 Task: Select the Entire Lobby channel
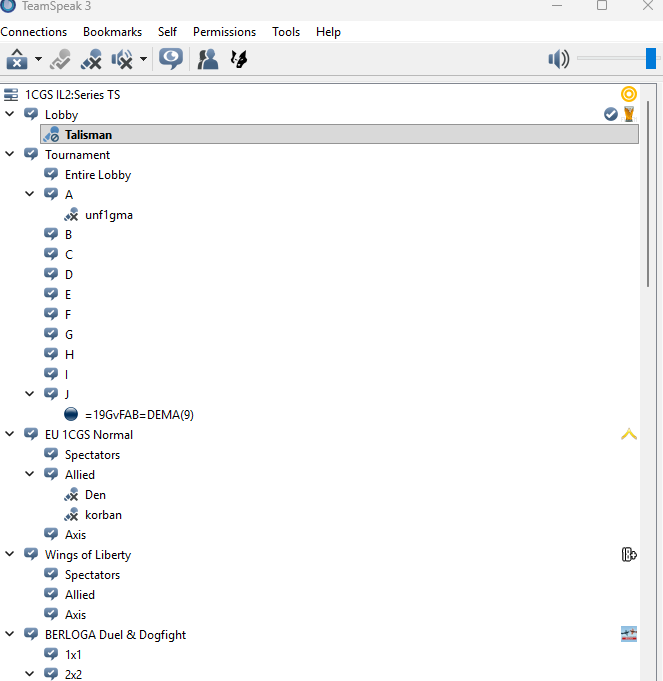(x=98, y=175)
